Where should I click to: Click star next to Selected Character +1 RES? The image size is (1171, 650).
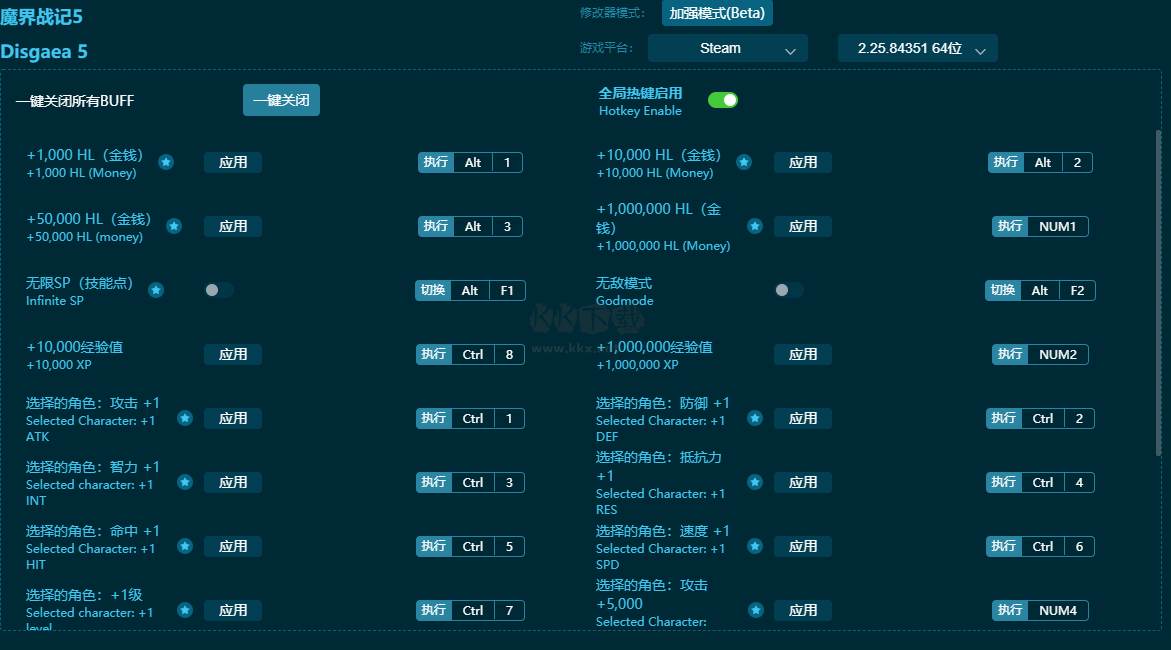755,483
